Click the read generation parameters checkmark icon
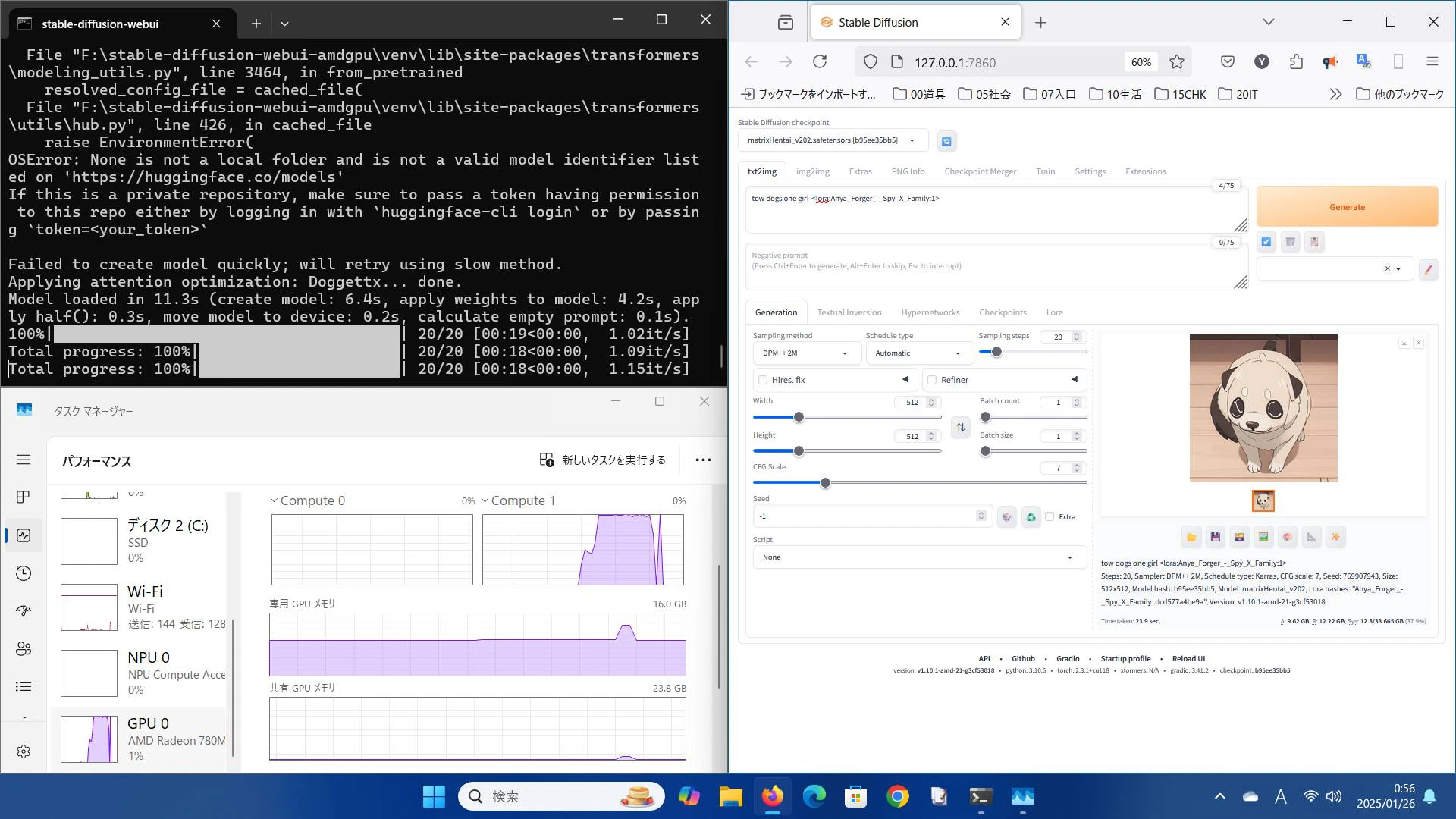This screenshot has height=819, width=1456. [x=1266, y=242]
